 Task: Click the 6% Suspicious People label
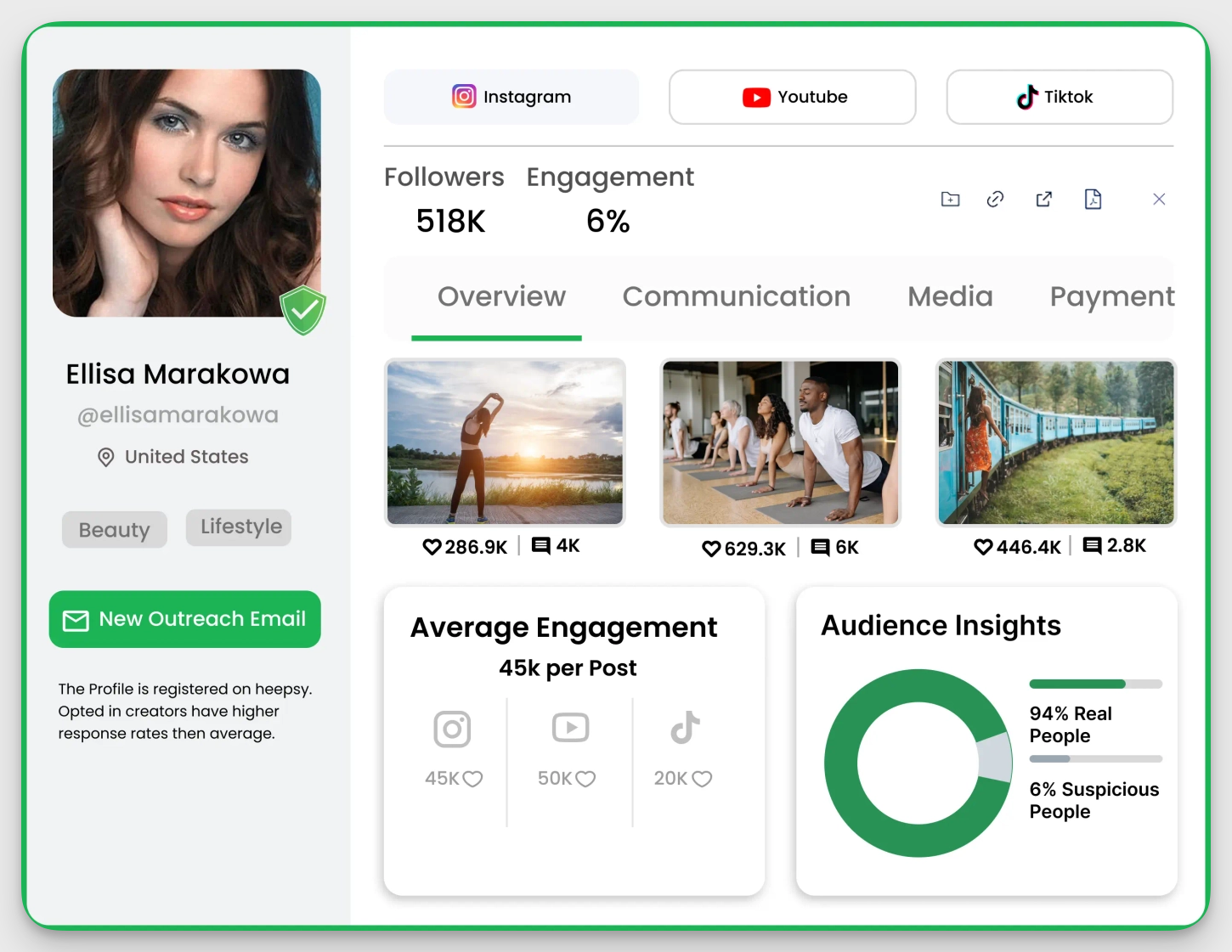pyautogui.click(x=1094, y=800)
